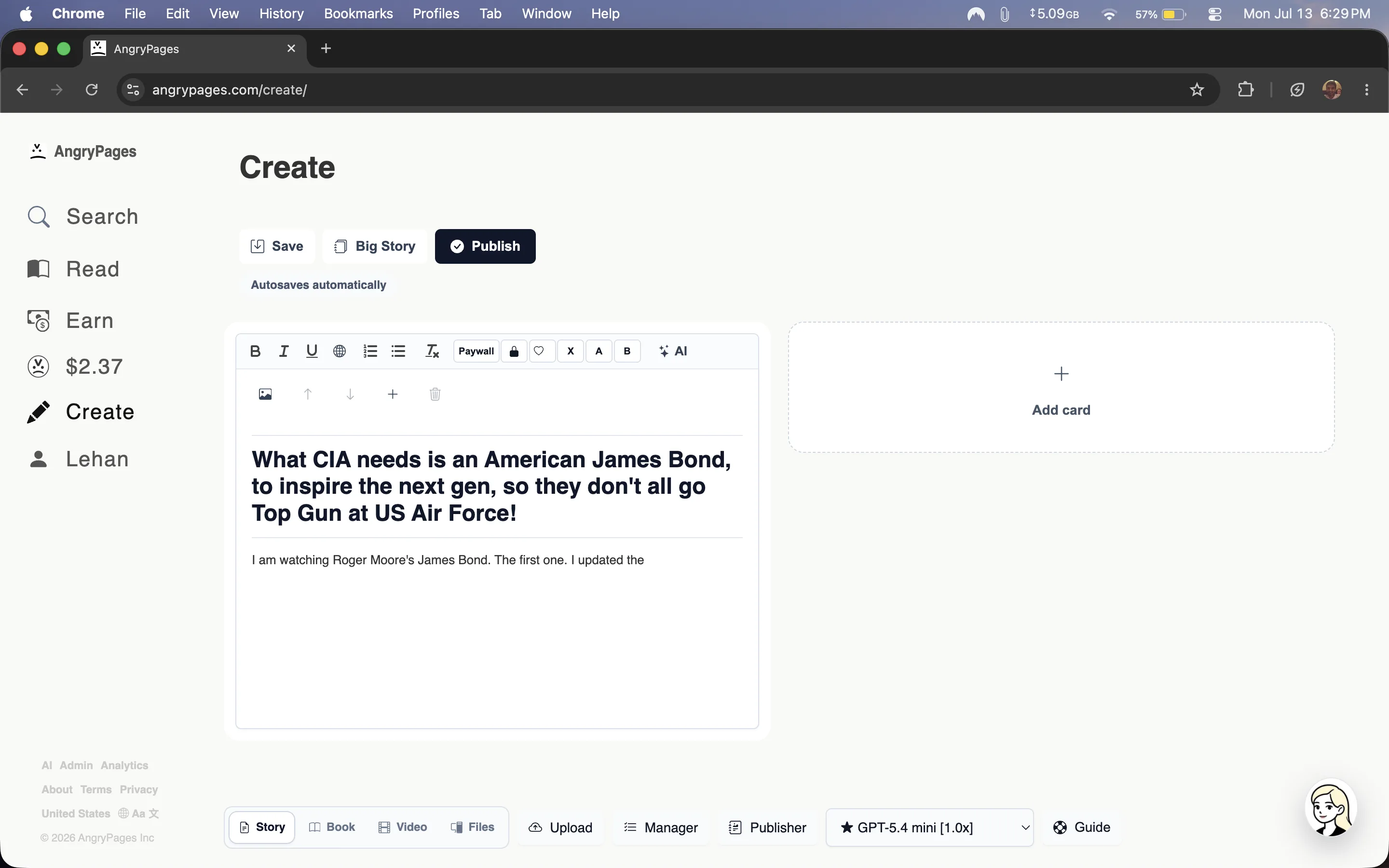The image size is (1389, 868).
Task: Open the Chrome three-dot menu
Action: [1367, 90]
